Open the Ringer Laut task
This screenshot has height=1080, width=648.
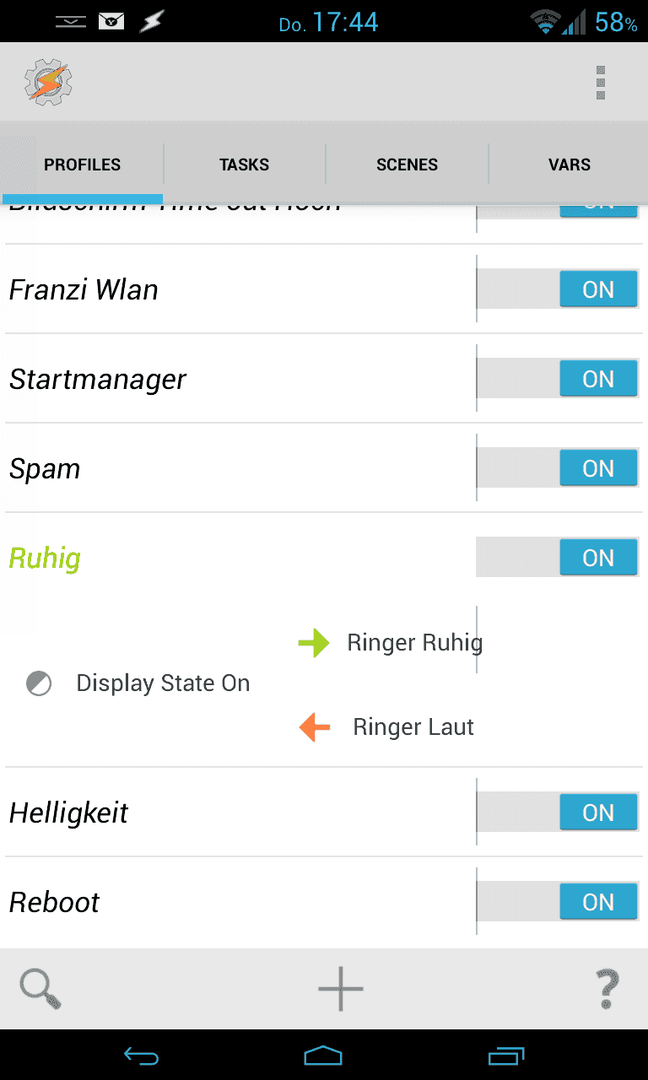click(x=413, y=727)
